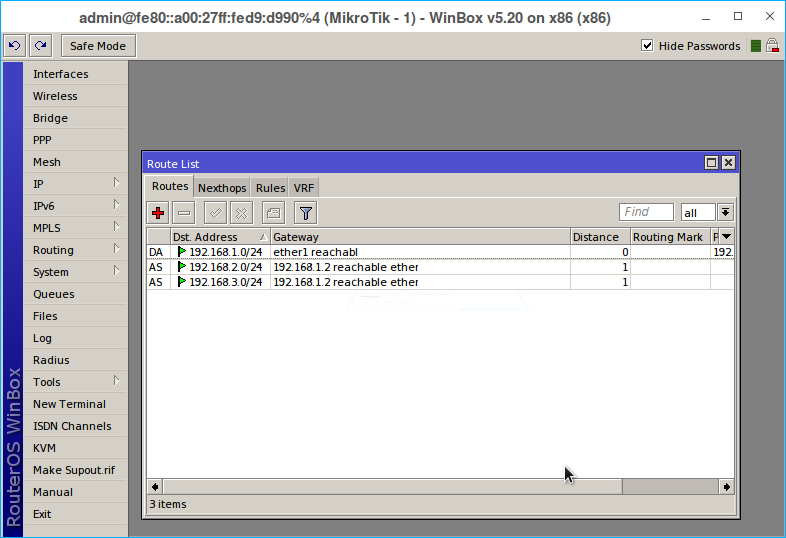The image size is (786, 538).
Task: Close the Route List window
Action: click(728, 162)
